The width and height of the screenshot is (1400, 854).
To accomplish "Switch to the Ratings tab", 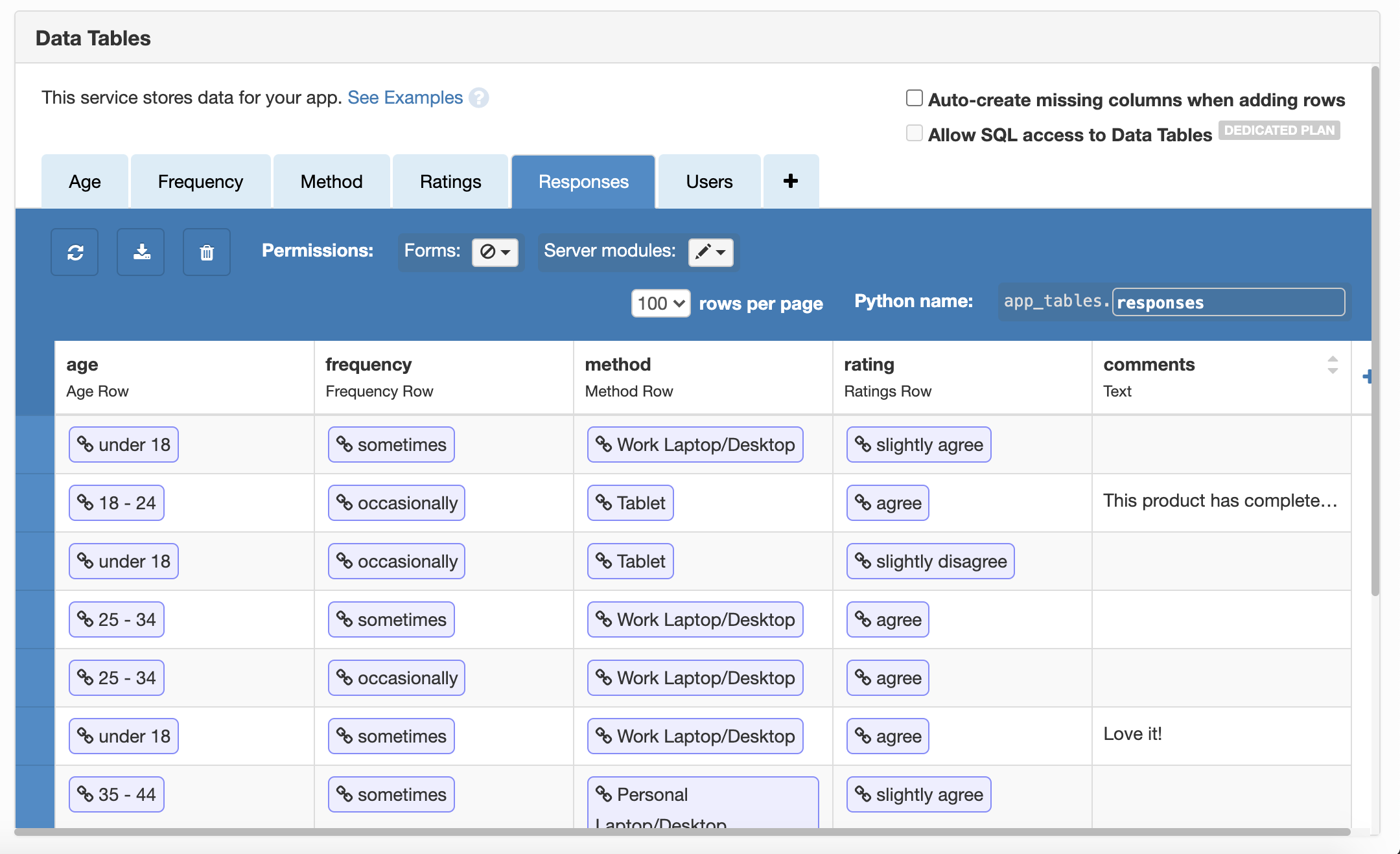I will (450, 181).
